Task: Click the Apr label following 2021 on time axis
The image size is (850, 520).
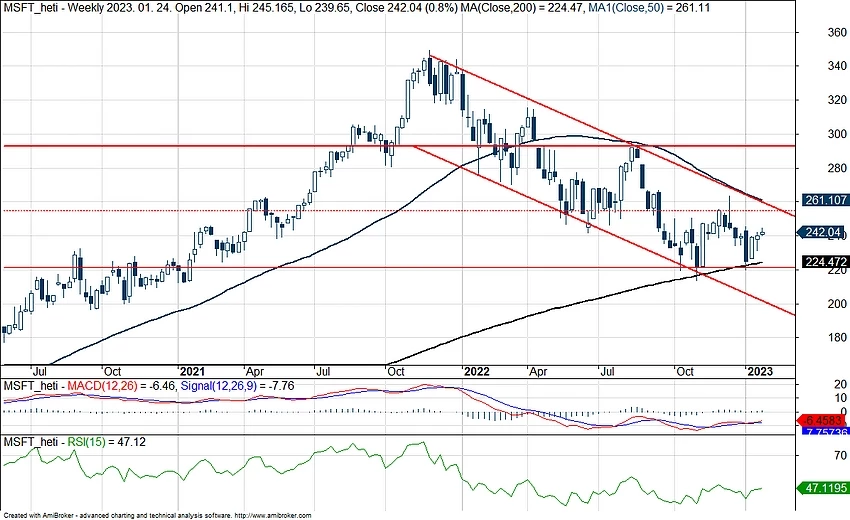Action: coord(254,371)
